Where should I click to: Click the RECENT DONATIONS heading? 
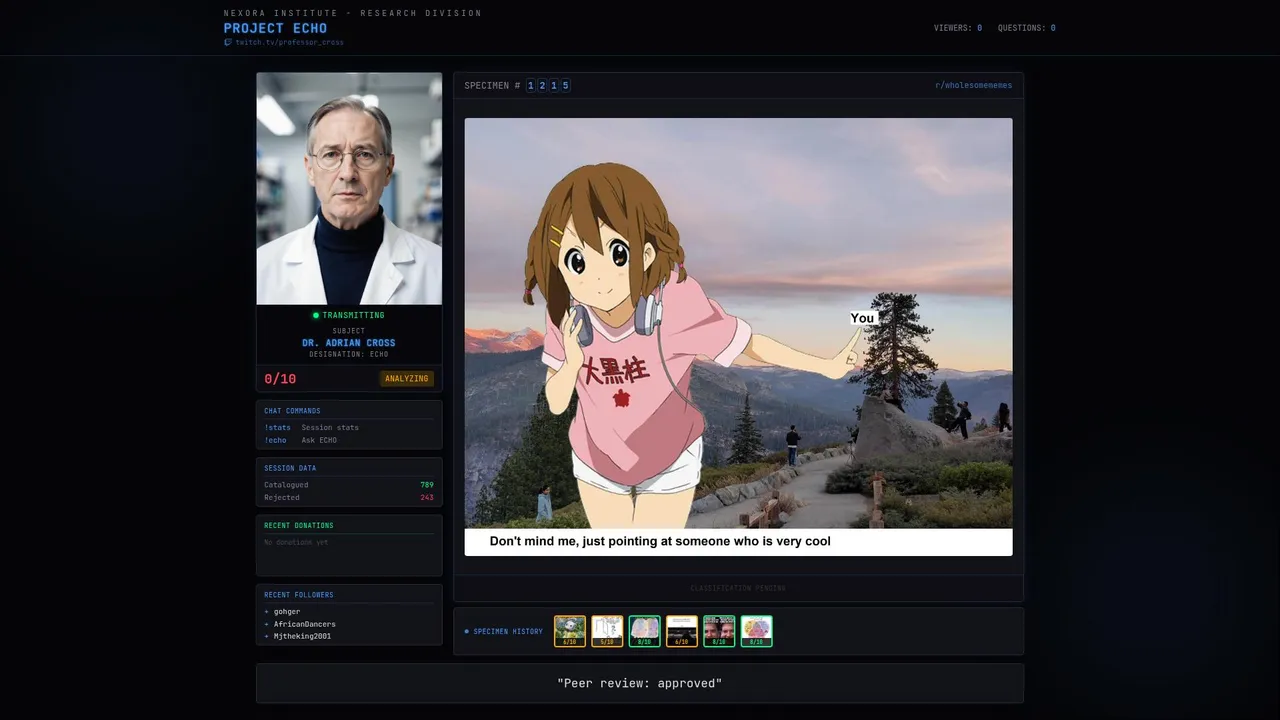point(299,525)
